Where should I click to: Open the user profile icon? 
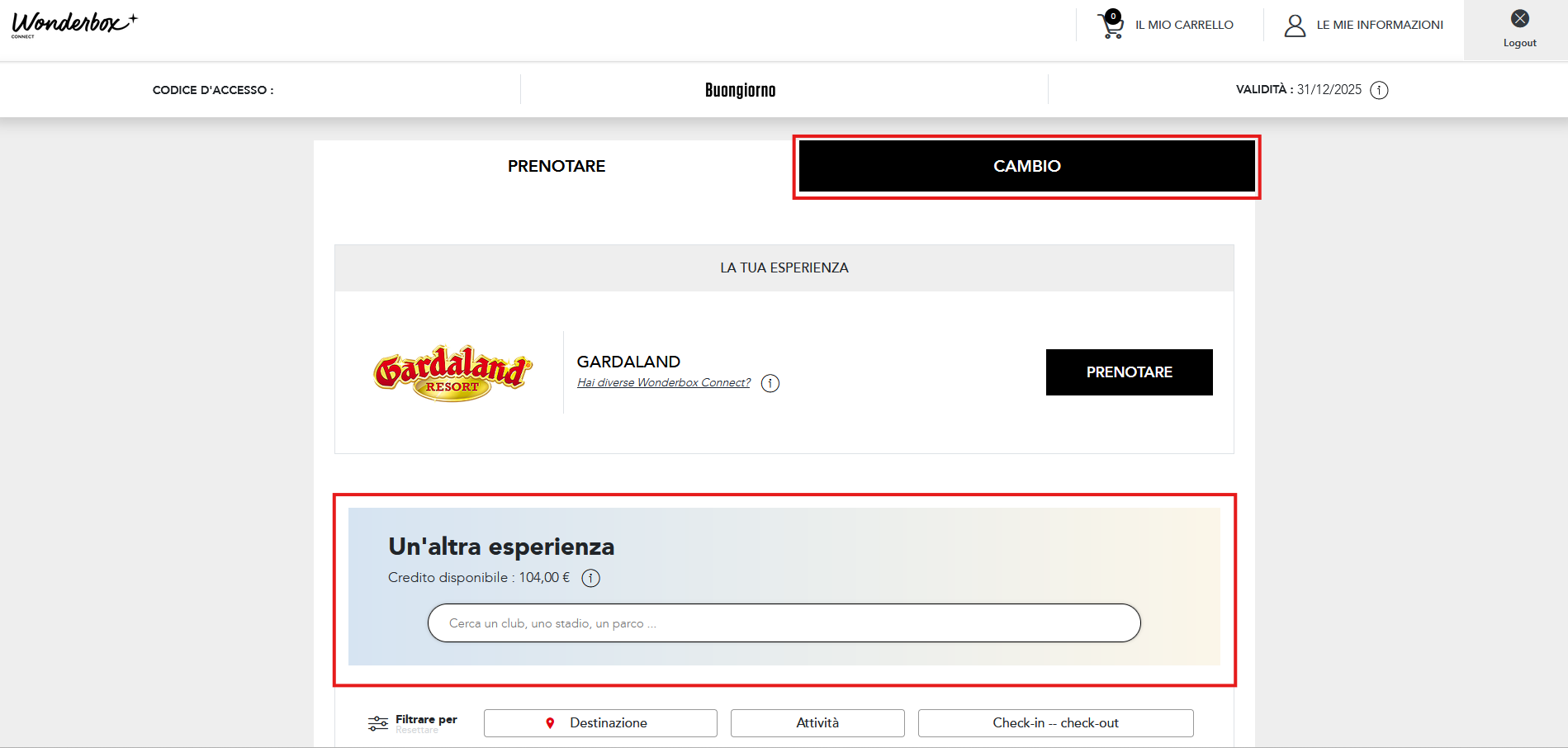coord(1295,26)
